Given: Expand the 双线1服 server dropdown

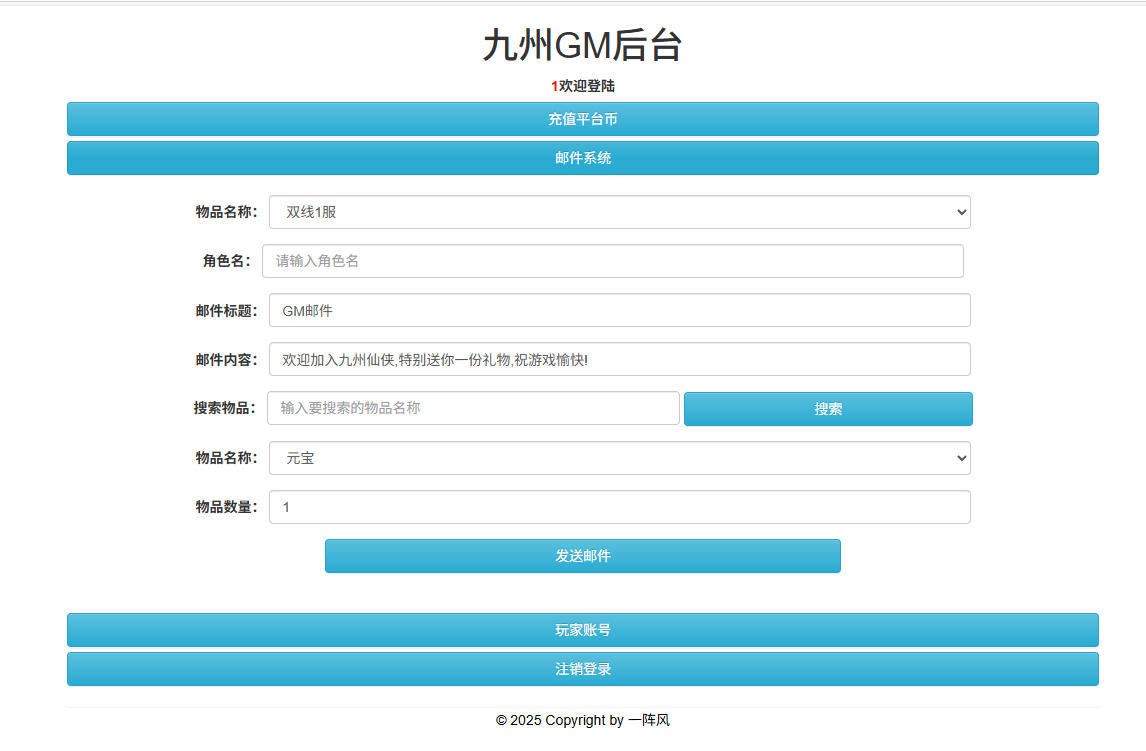Looking at the screenshot, I should (x=619, y=212).
